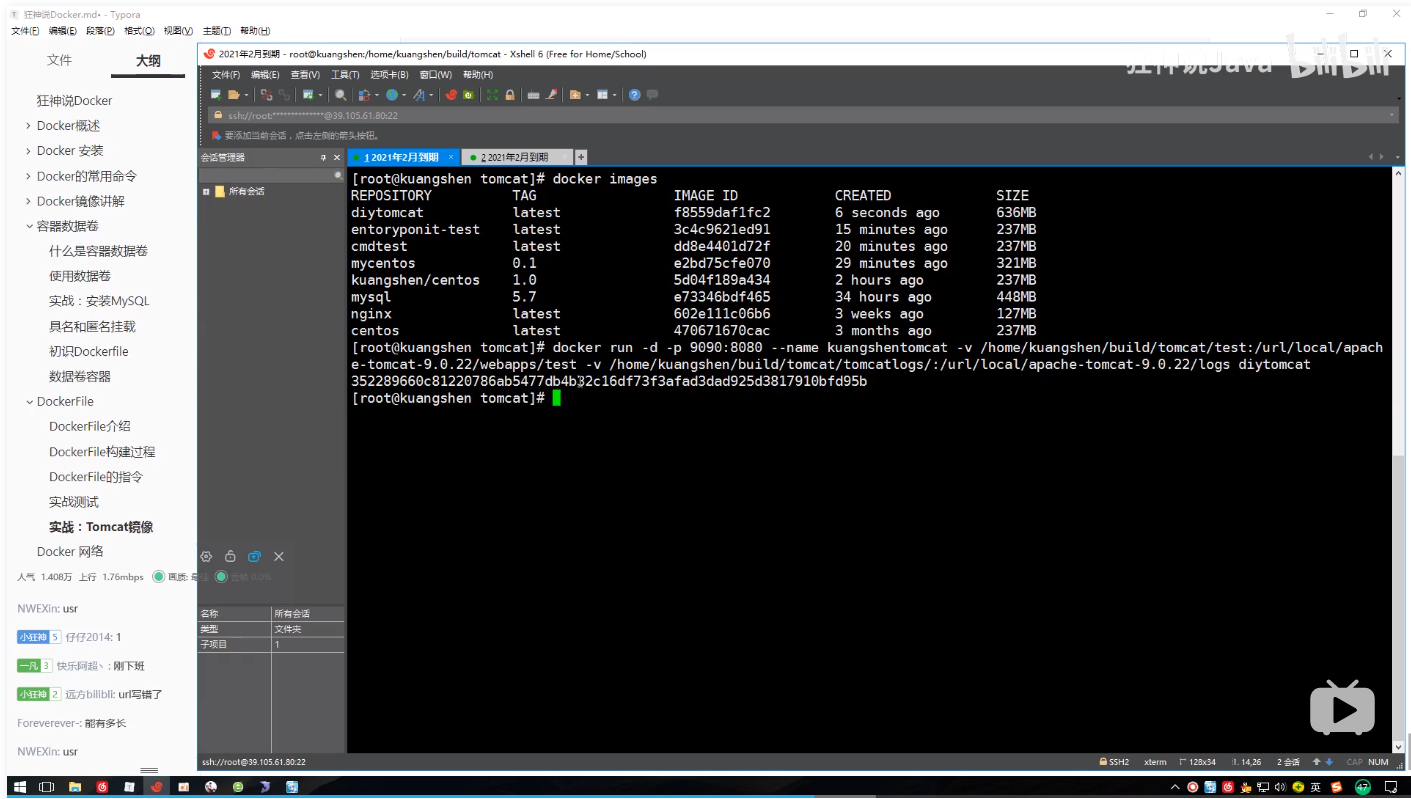This screenshot has width=1411, height=799.
Task: Click the plus button to add new tab
Action: click(581, 157)
